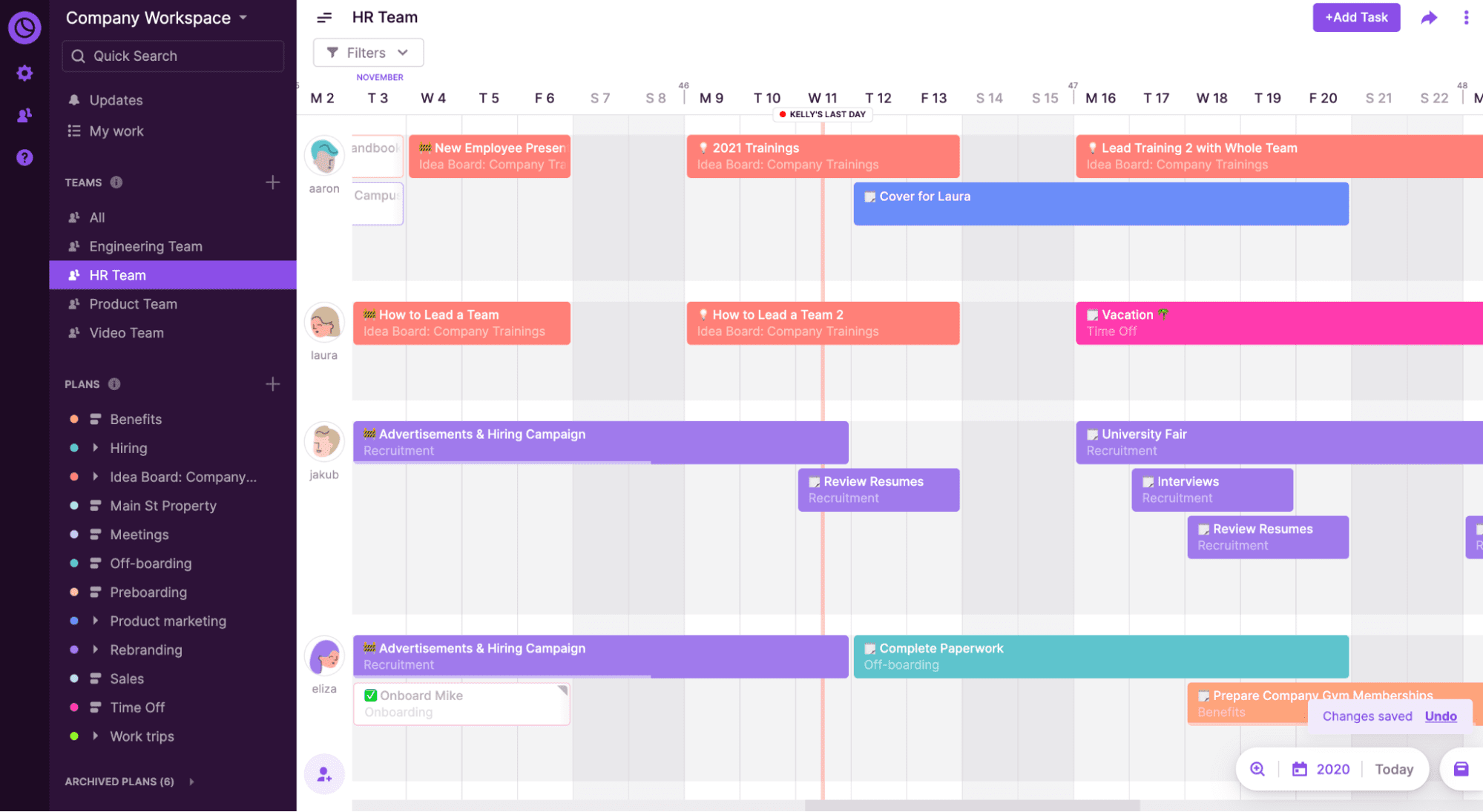Expand the Product marketing plan
The image size is (1483, 812).
coord(96,620)
